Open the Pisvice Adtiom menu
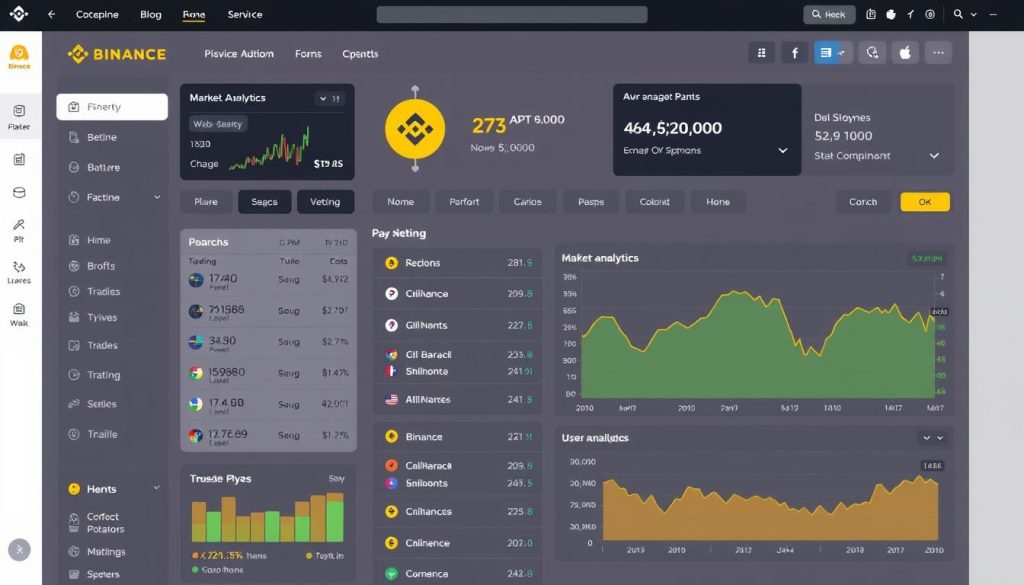The width and height of the screenshot is (1024, 585). click(x=239, y=54)
